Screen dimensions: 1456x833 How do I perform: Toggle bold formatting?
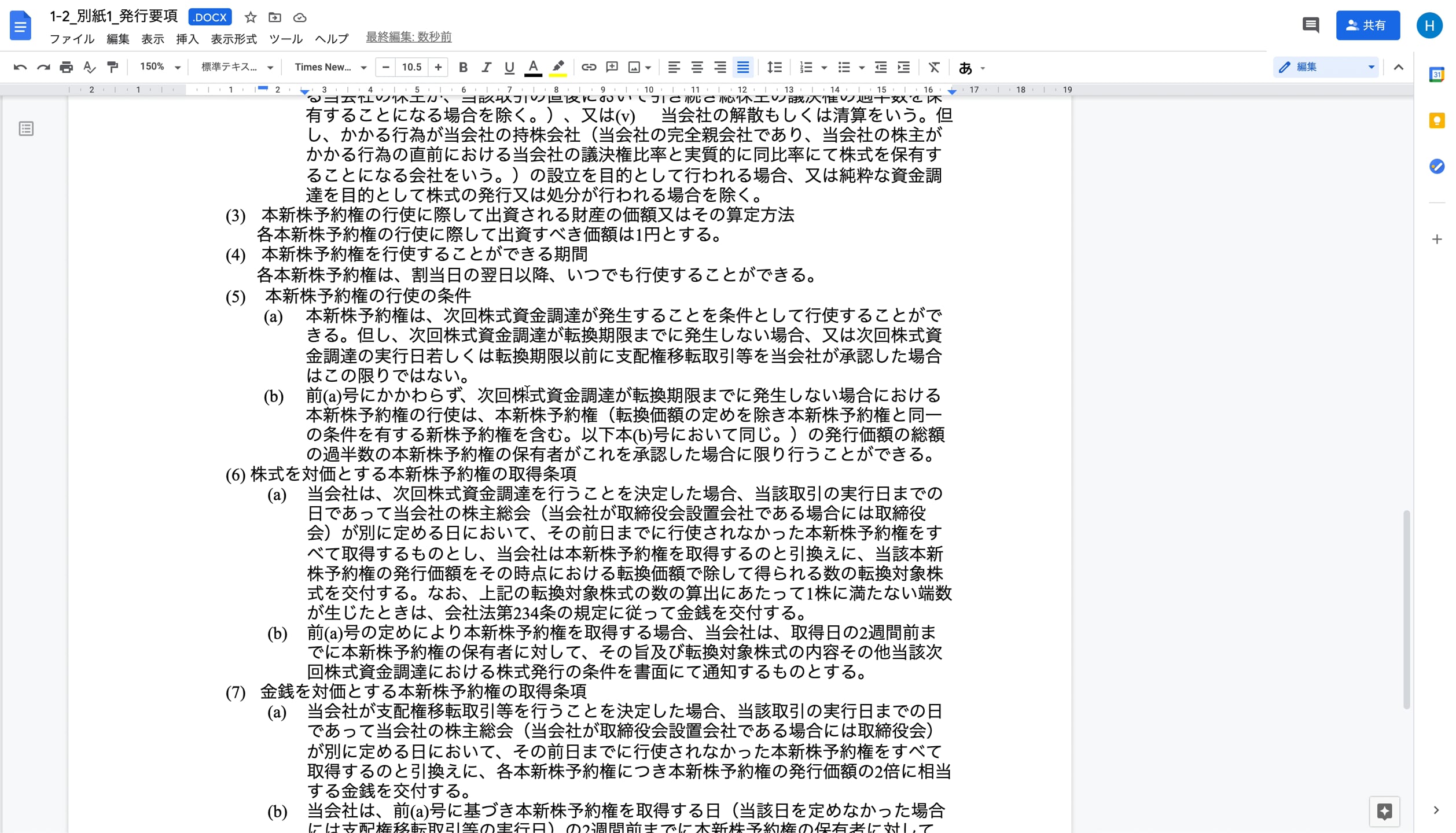(x=463, y=67)
